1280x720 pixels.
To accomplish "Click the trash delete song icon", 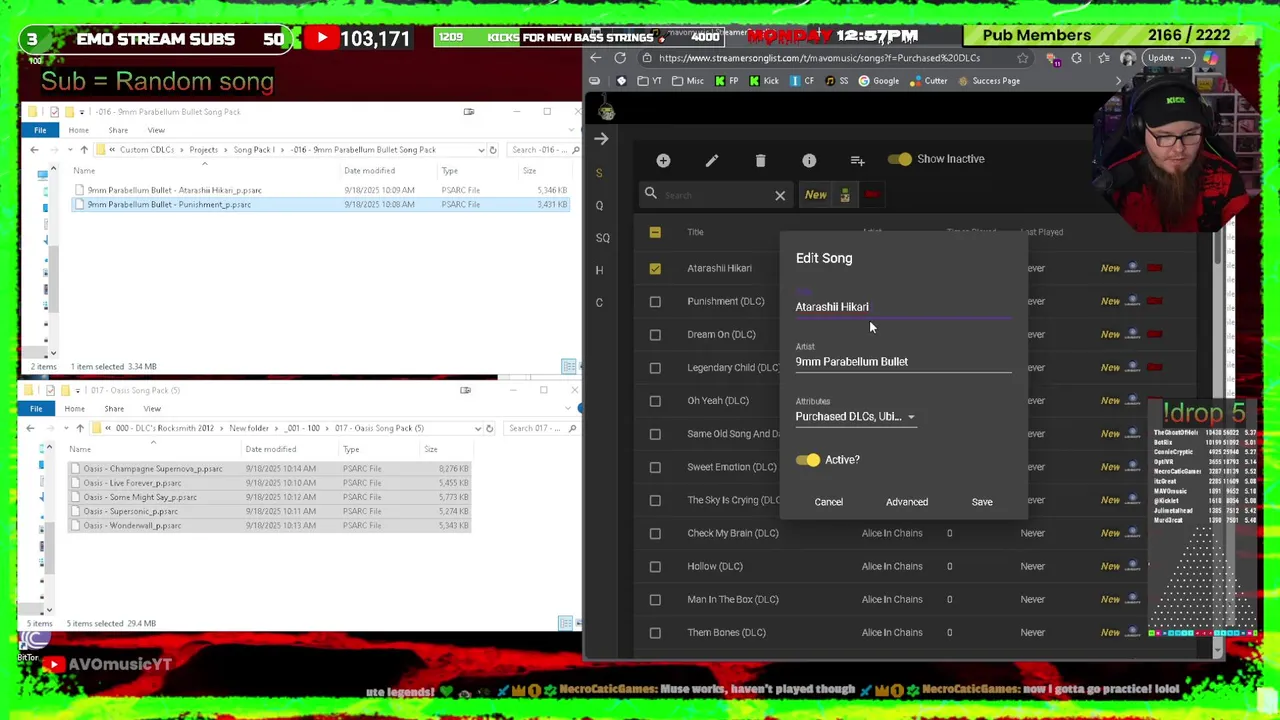I will pyautogui.click(x=760, y=160).
